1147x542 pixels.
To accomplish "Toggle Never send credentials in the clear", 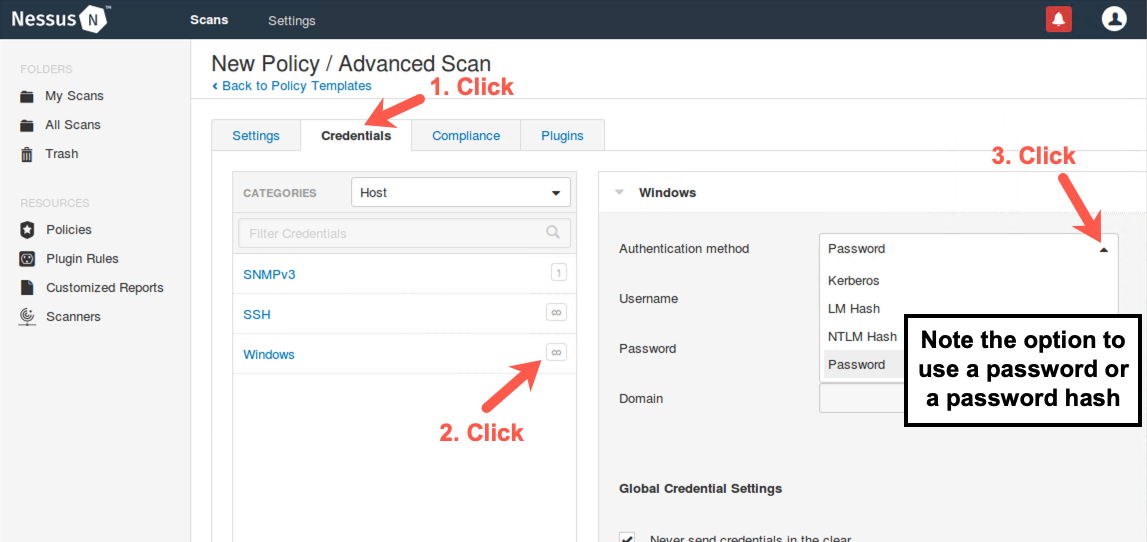I will [x=627, y=537].
